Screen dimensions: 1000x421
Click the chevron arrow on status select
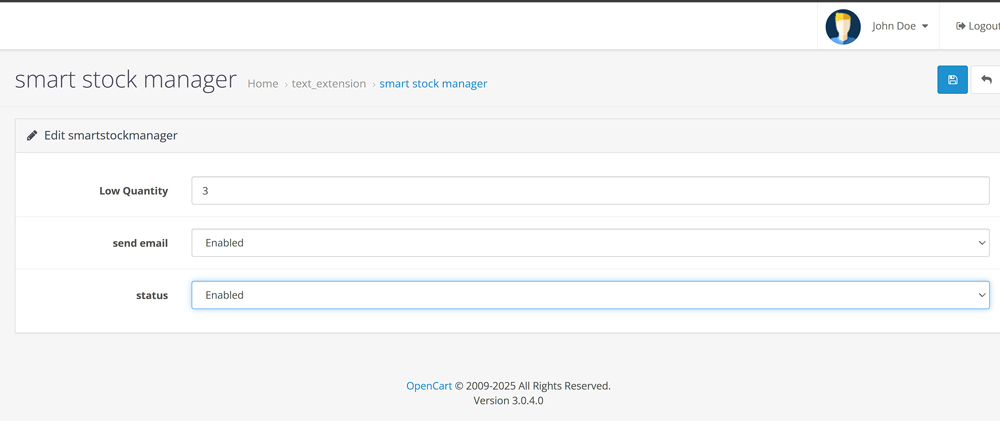pos(981,295)
